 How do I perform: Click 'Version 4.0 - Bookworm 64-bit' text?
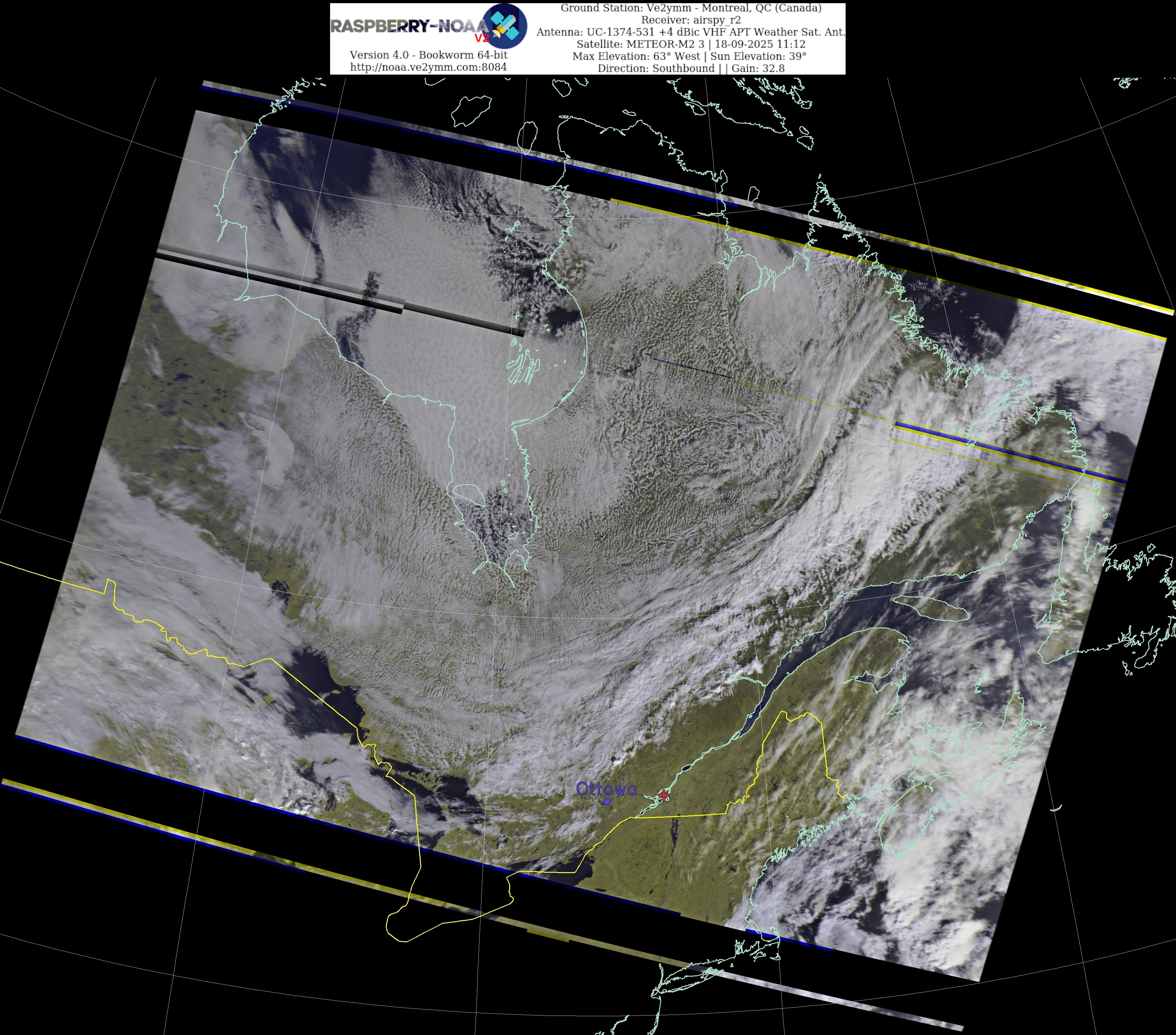click(429, 55)
